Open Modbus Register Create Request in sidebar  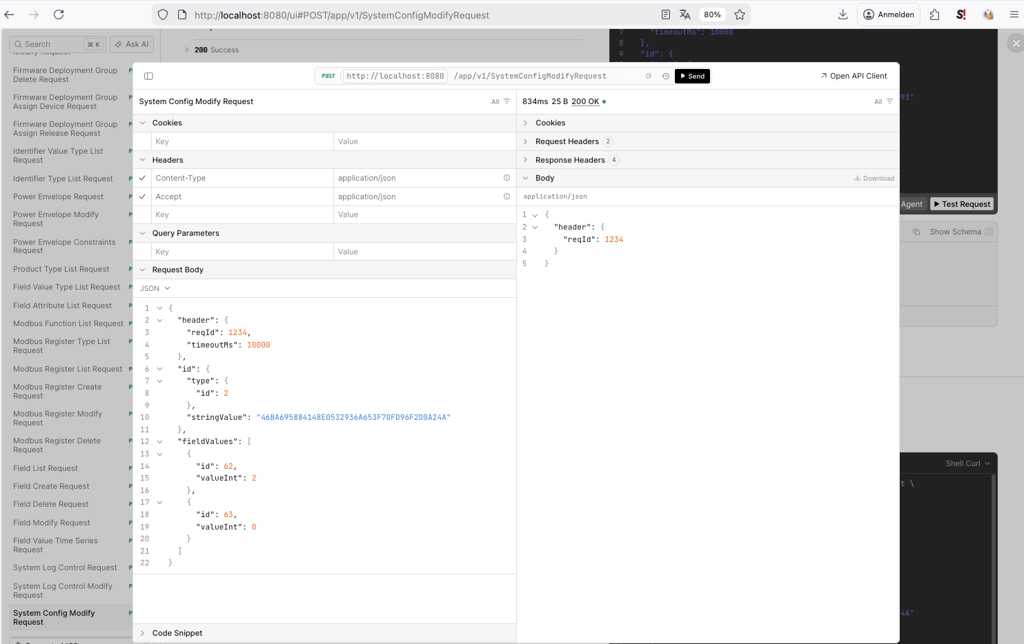57,392
